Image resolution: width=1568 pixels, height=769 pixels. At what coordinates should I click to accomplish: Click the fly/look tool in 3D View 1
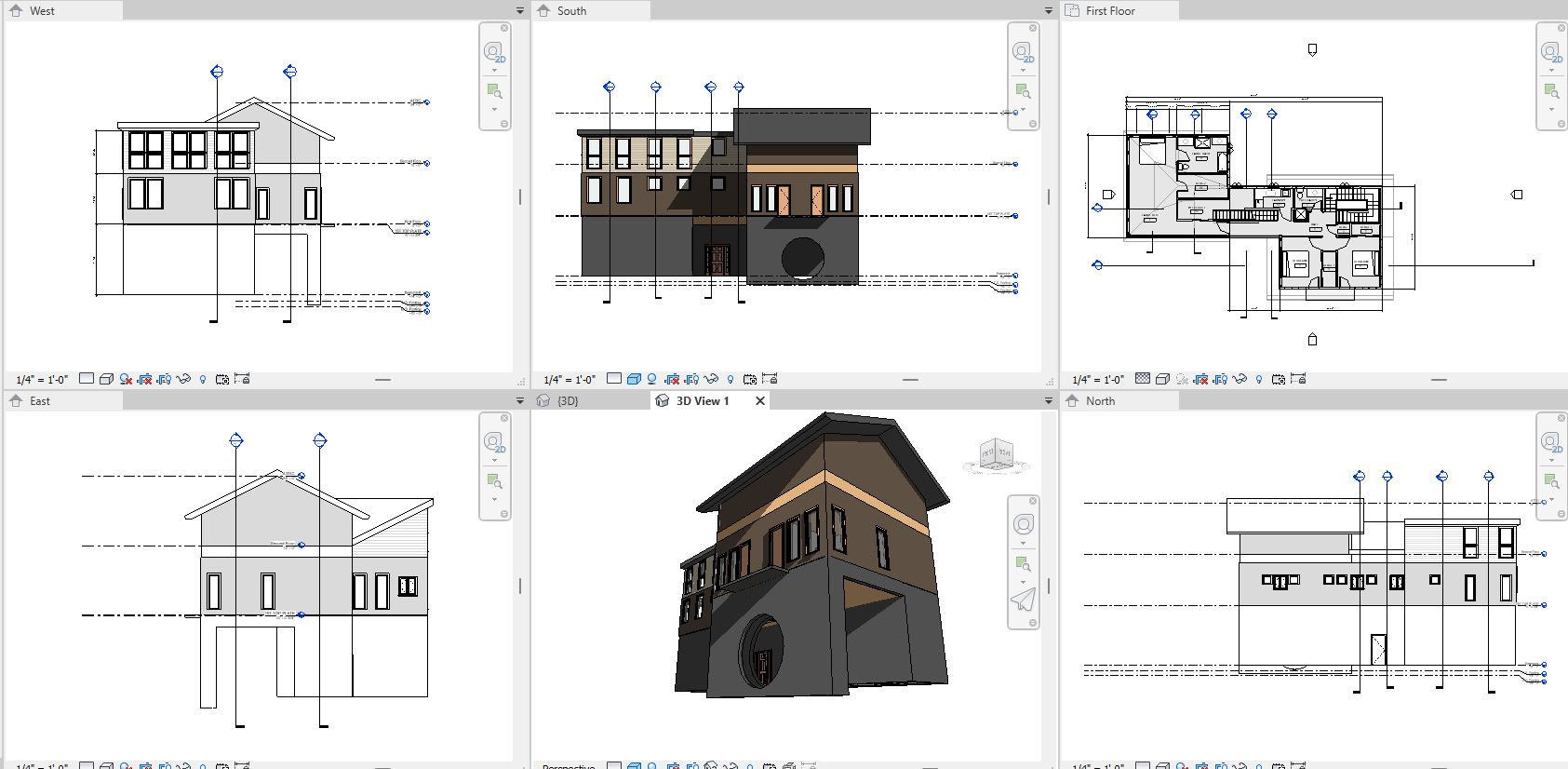[1023, 600]
